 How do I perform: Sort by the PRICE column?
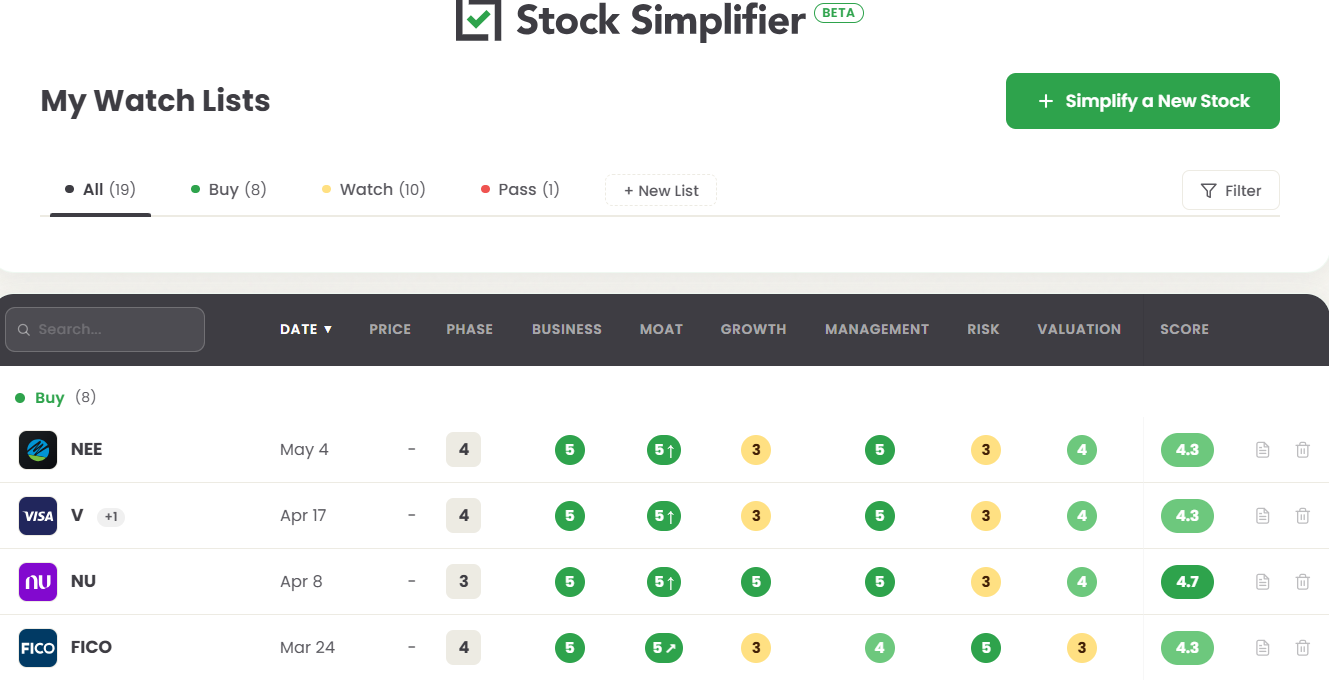[390, 329]
